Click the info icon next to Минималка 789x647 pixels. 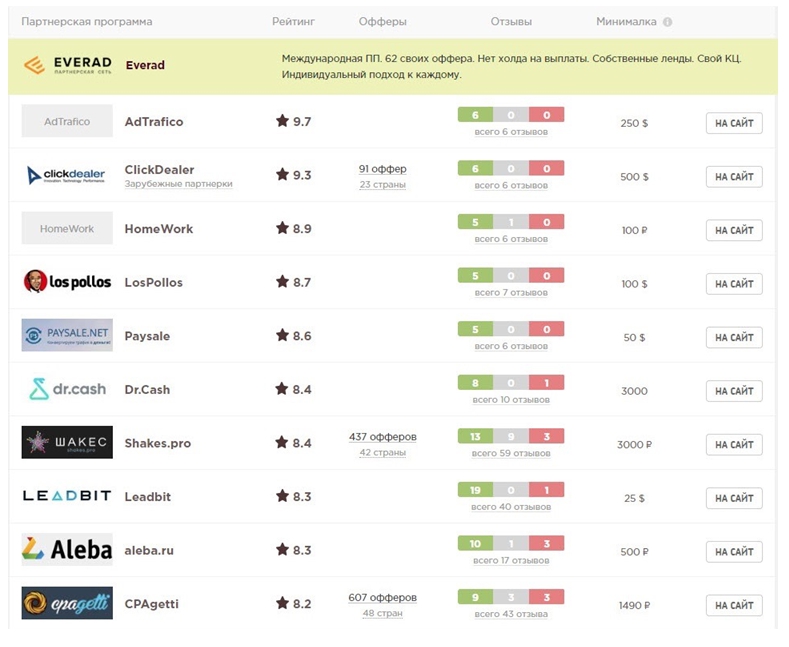click(667, 22)
